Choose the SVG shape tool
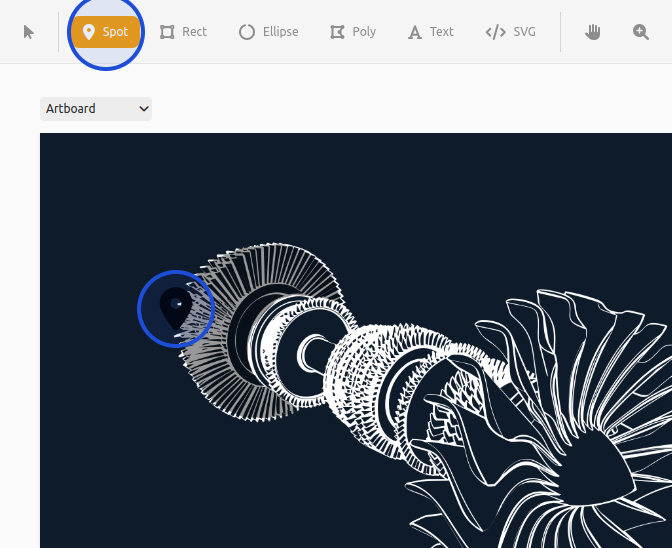This screenshot has width=672, height=548. pos(510,32)
